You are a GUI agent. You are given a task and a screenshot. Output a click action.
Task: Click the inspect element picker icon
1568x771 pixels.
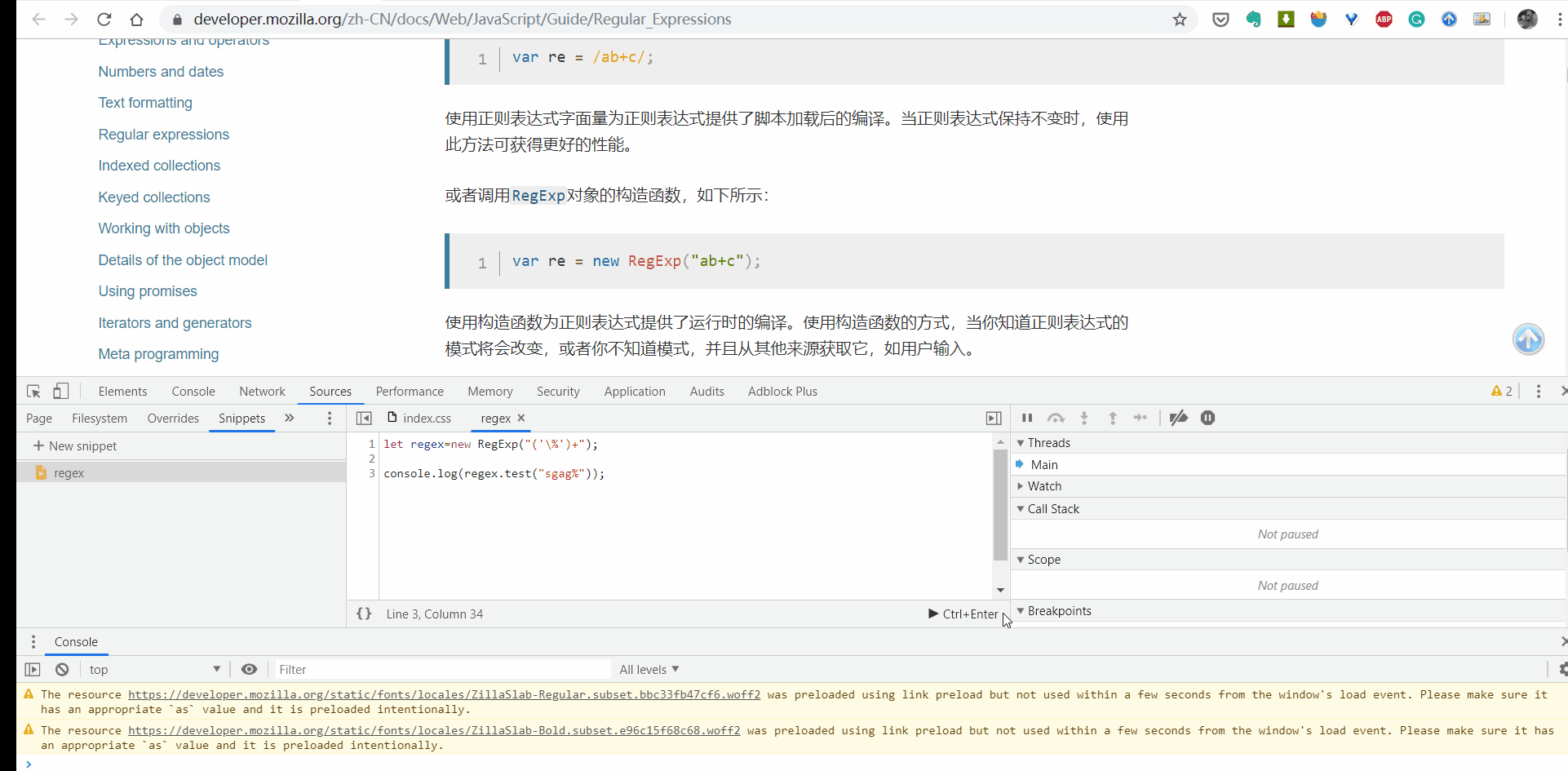point(33,392)
